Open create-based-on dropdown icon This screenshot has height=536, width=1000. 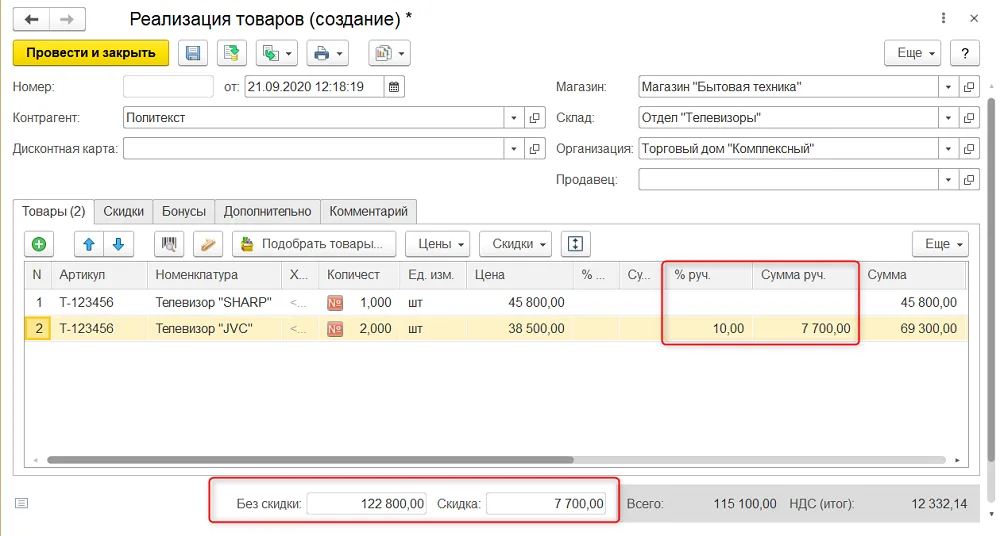(x=277, y=53)
